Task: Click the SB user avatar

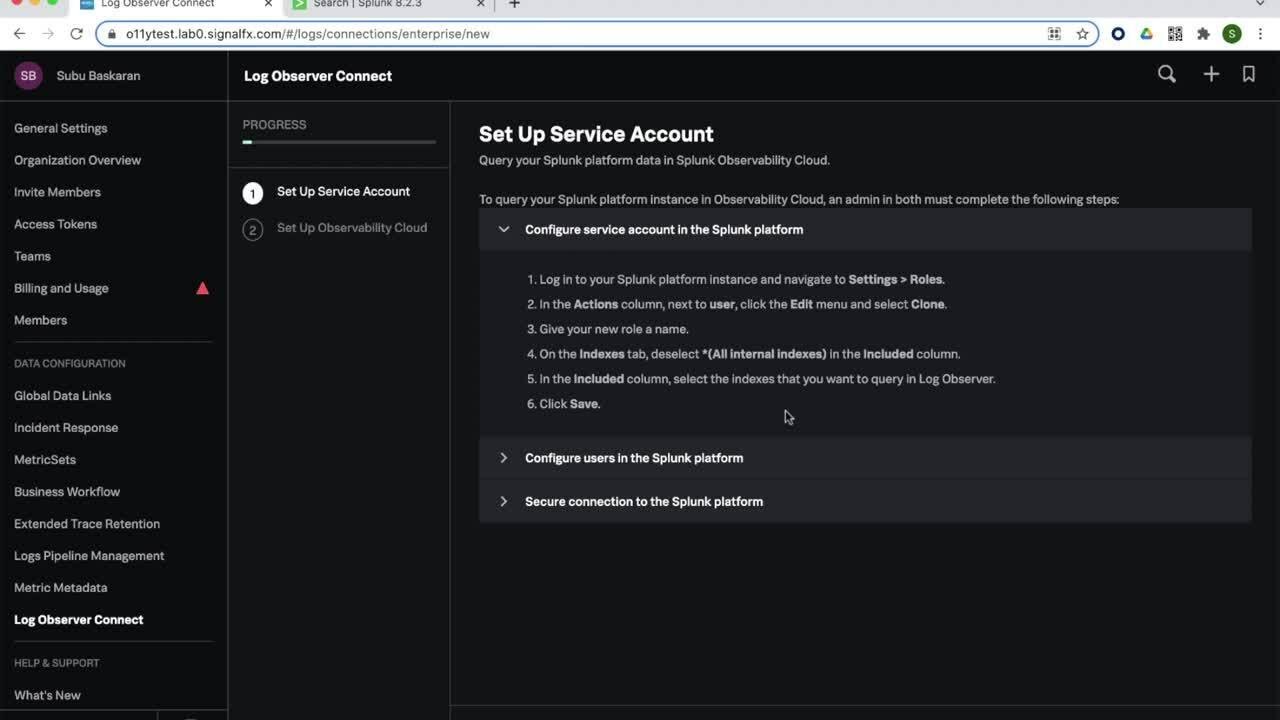Action: [28, 75]
